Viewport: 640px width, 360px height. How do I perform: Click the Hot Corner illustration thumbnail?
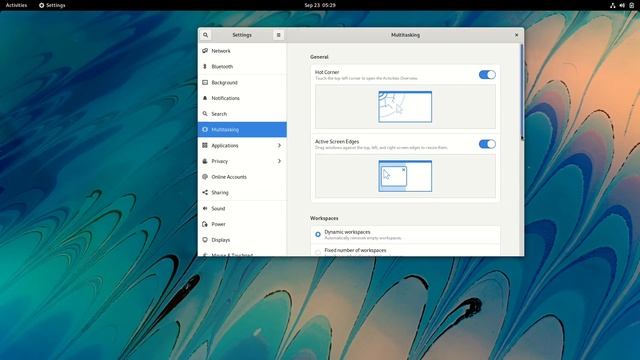(405, 107)
